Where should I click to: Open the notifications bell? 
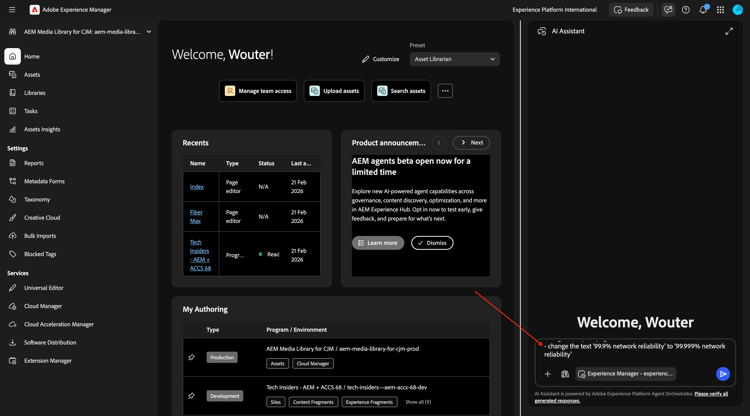703,10
